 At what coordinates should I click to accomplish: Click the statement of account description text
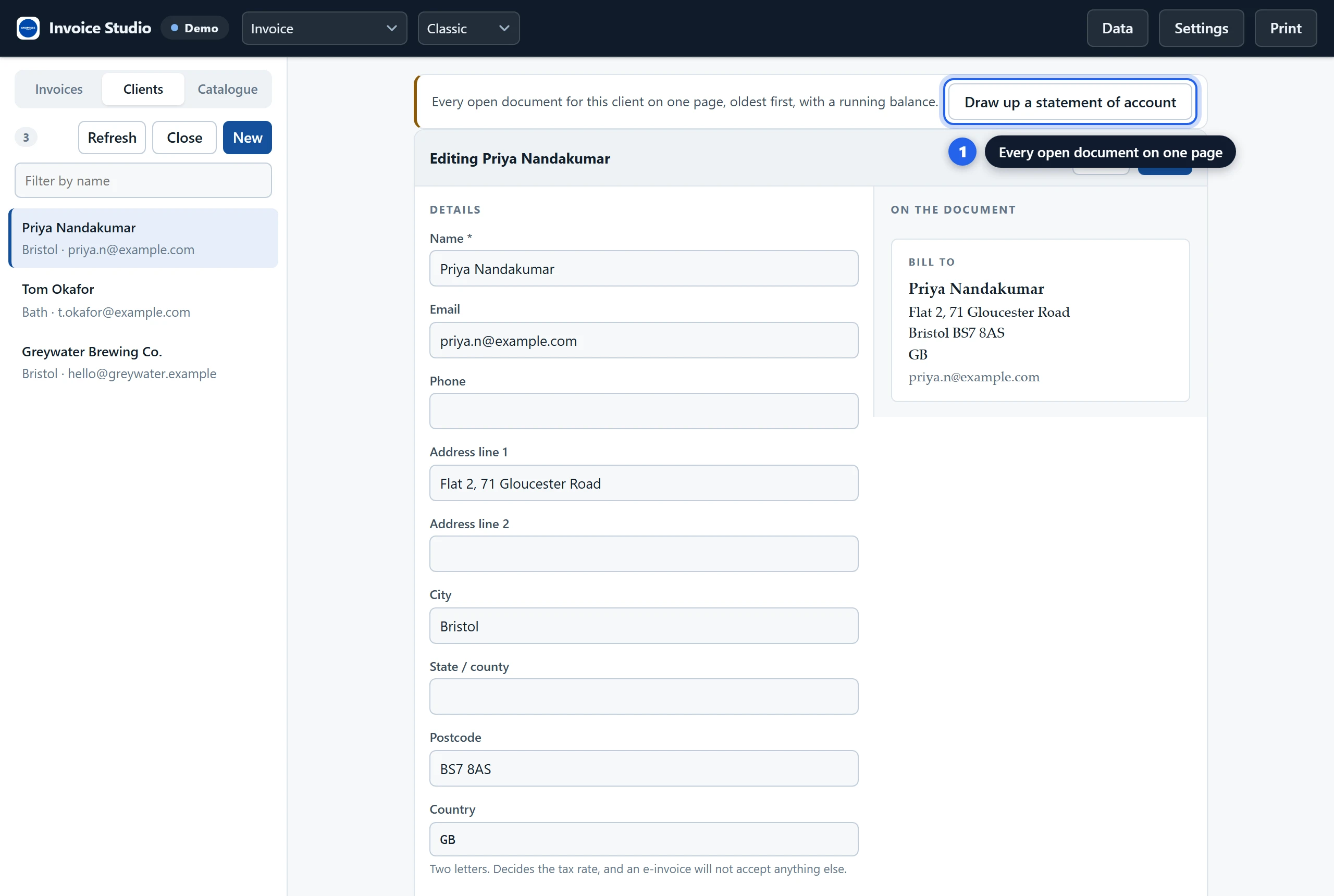click(685, 102)
